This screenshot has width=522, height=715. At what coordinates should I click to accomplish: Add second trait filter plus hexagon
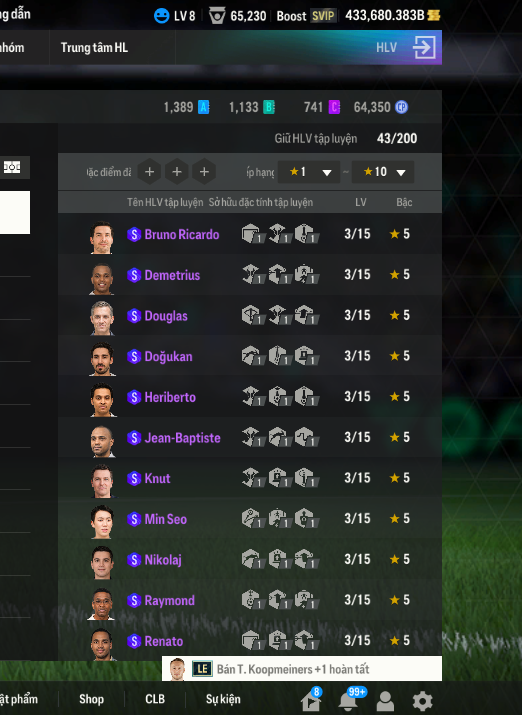pos(177,172)
